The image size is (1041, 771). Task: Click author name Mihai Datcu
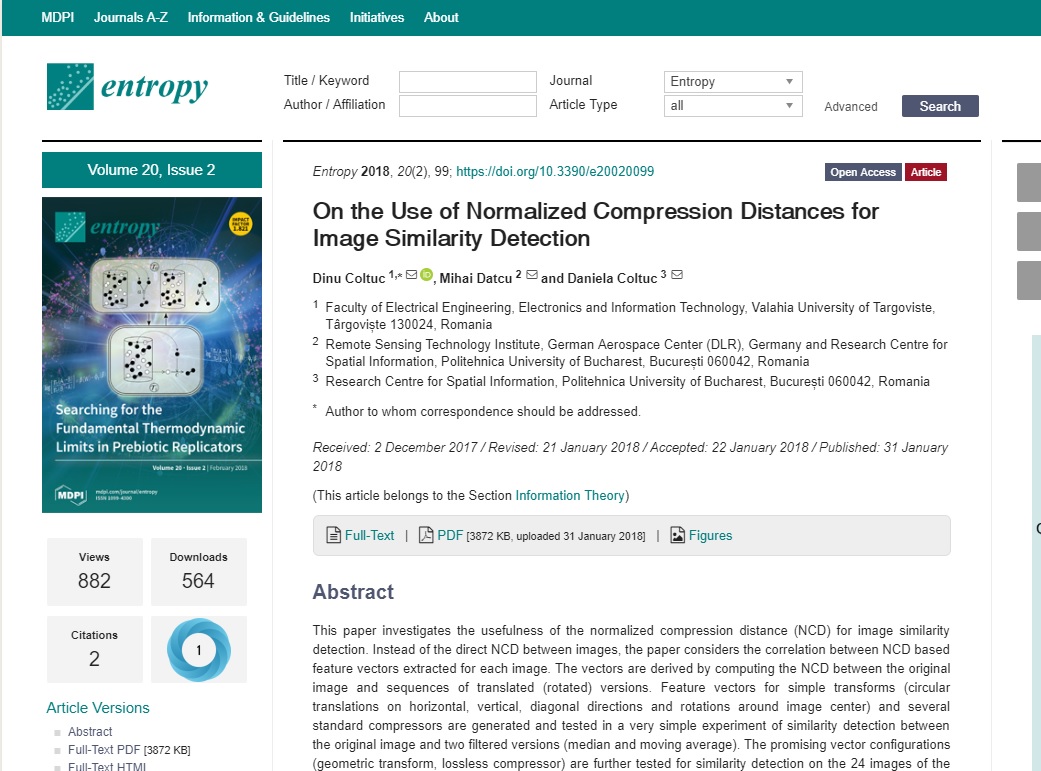tap(475, 278)
